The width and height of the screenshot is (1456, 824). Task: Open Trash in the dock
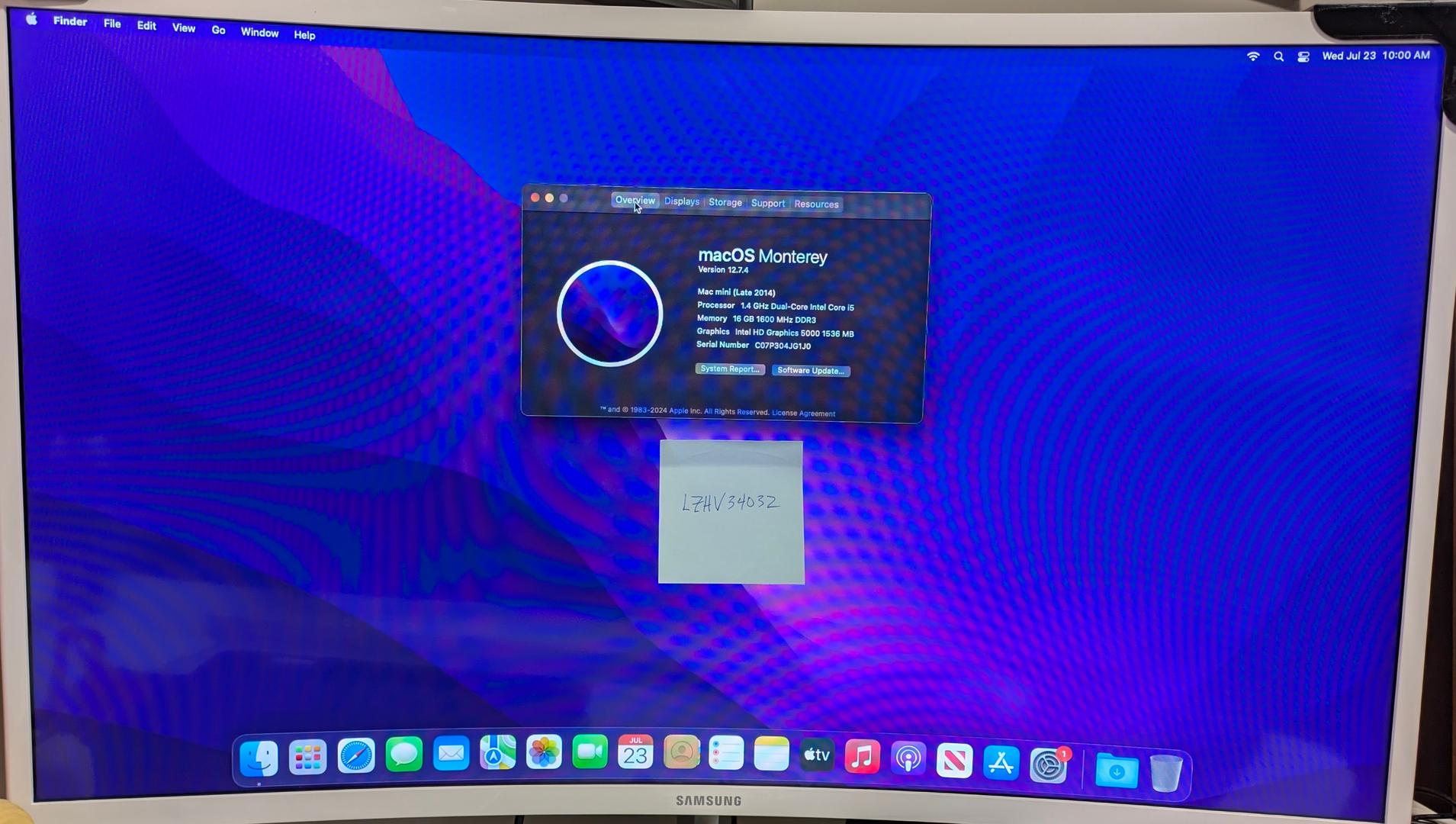point(1165,773)
